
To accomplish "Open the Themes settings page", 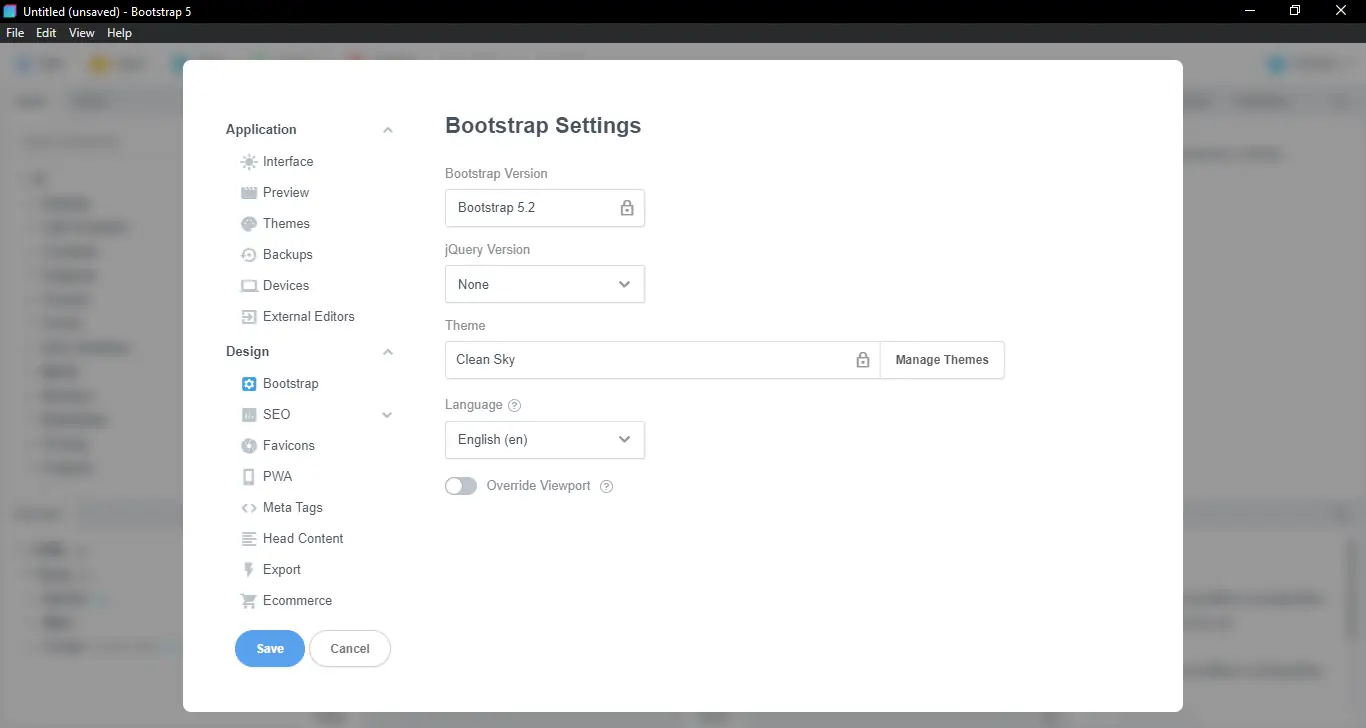I will coord(286,224).
